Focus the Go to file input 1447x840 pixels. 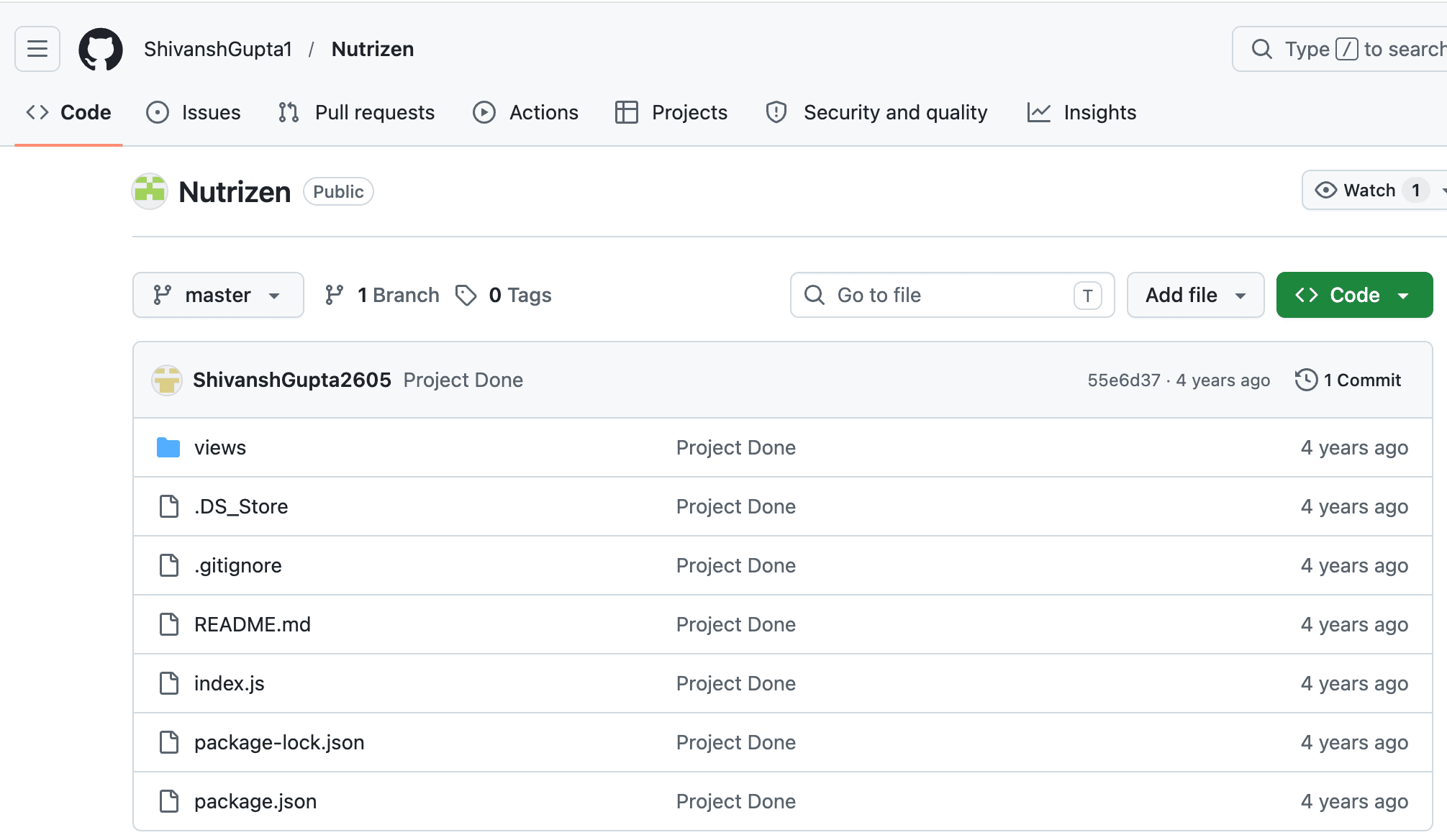[x=953, y=295]
